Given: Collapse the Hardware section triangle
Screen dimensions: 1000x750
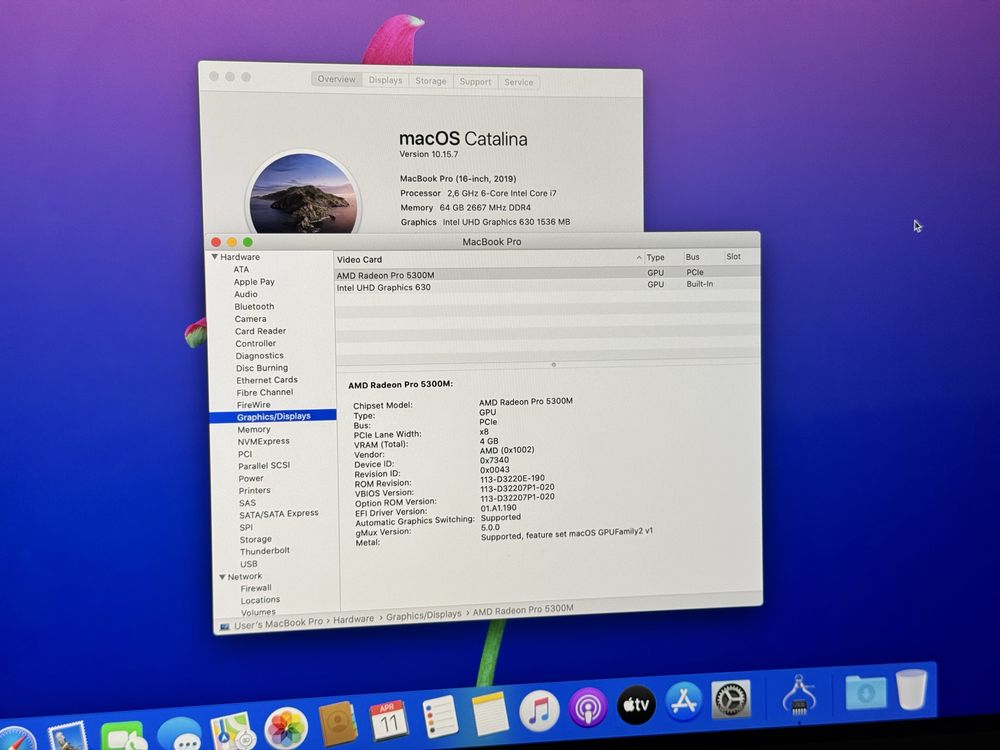Looking at the screenshot, I should click(x=215, y=256).
